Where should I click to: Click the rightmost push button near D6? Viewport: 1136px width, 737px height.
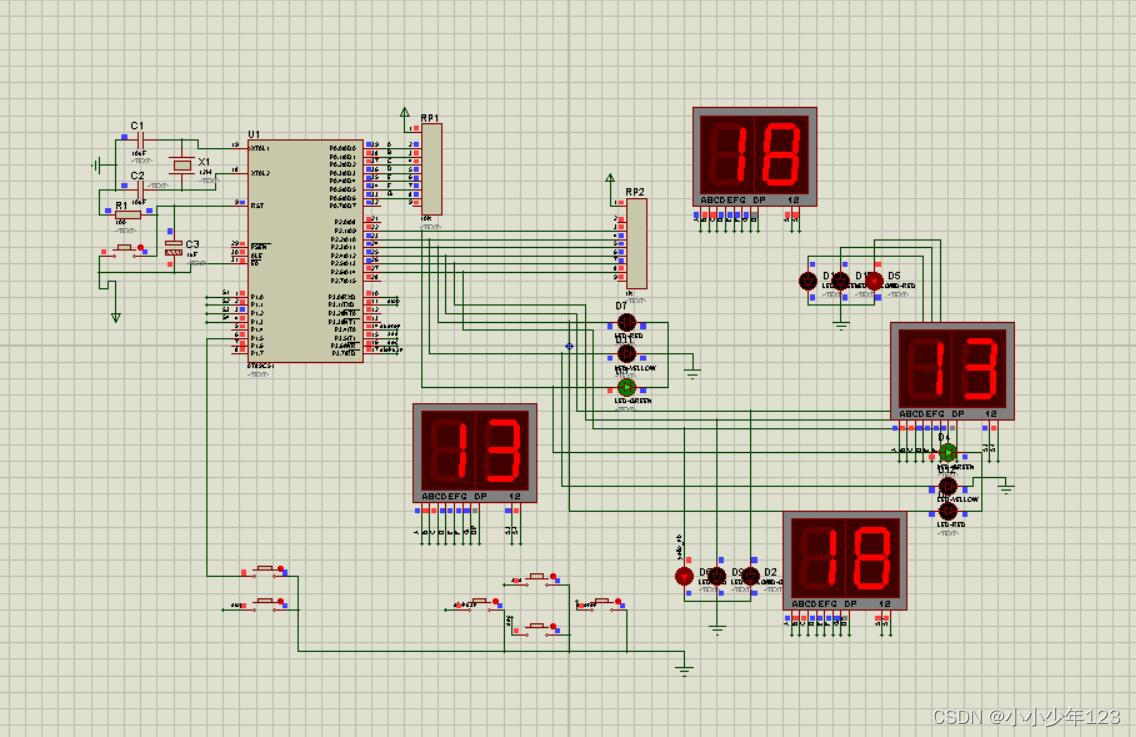tap(601, 603)
